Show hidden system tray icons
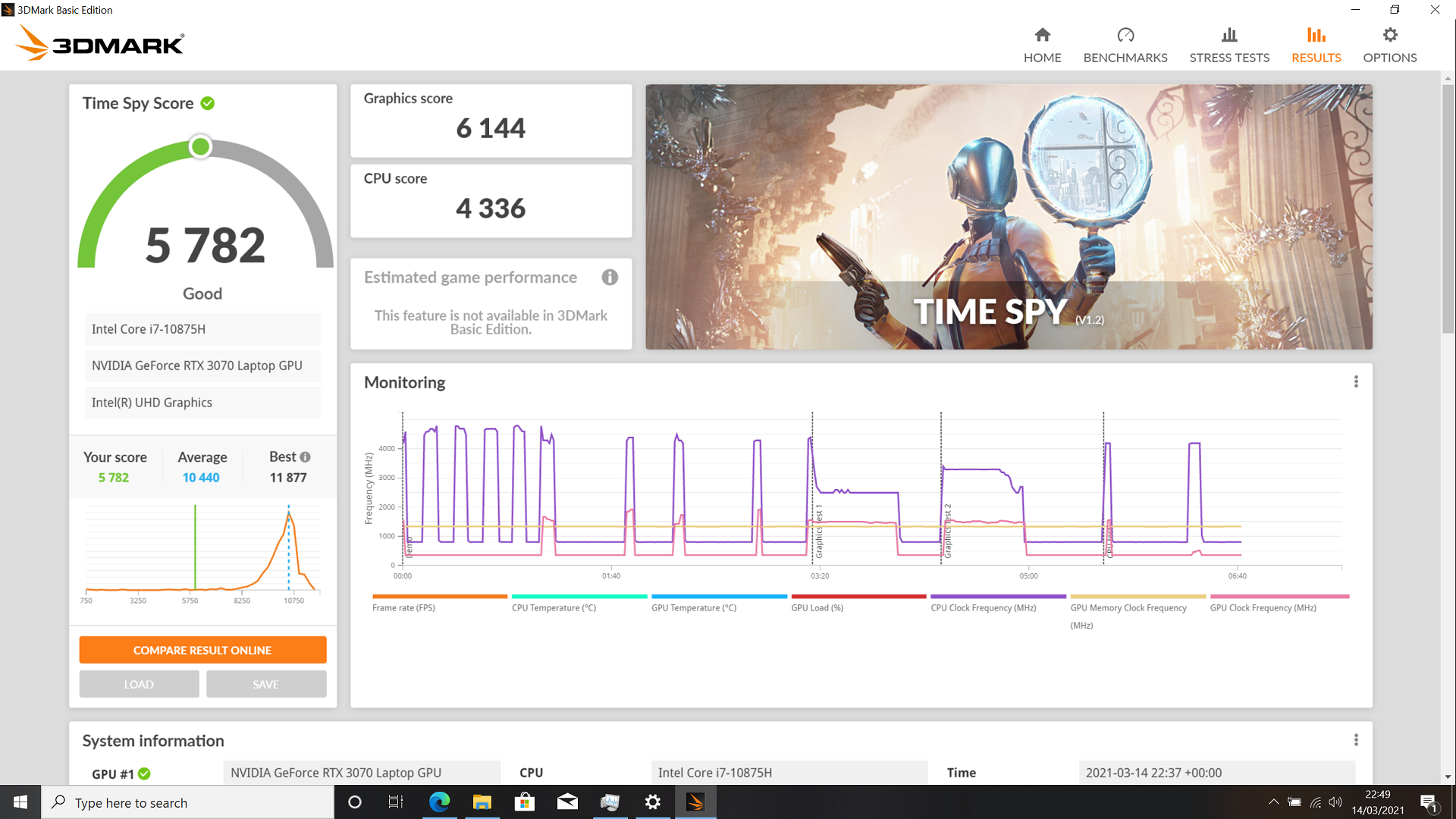Image resolution: width=1456 pixels, height=819 pixels. pyautogui.click(x=1273, y=802)
